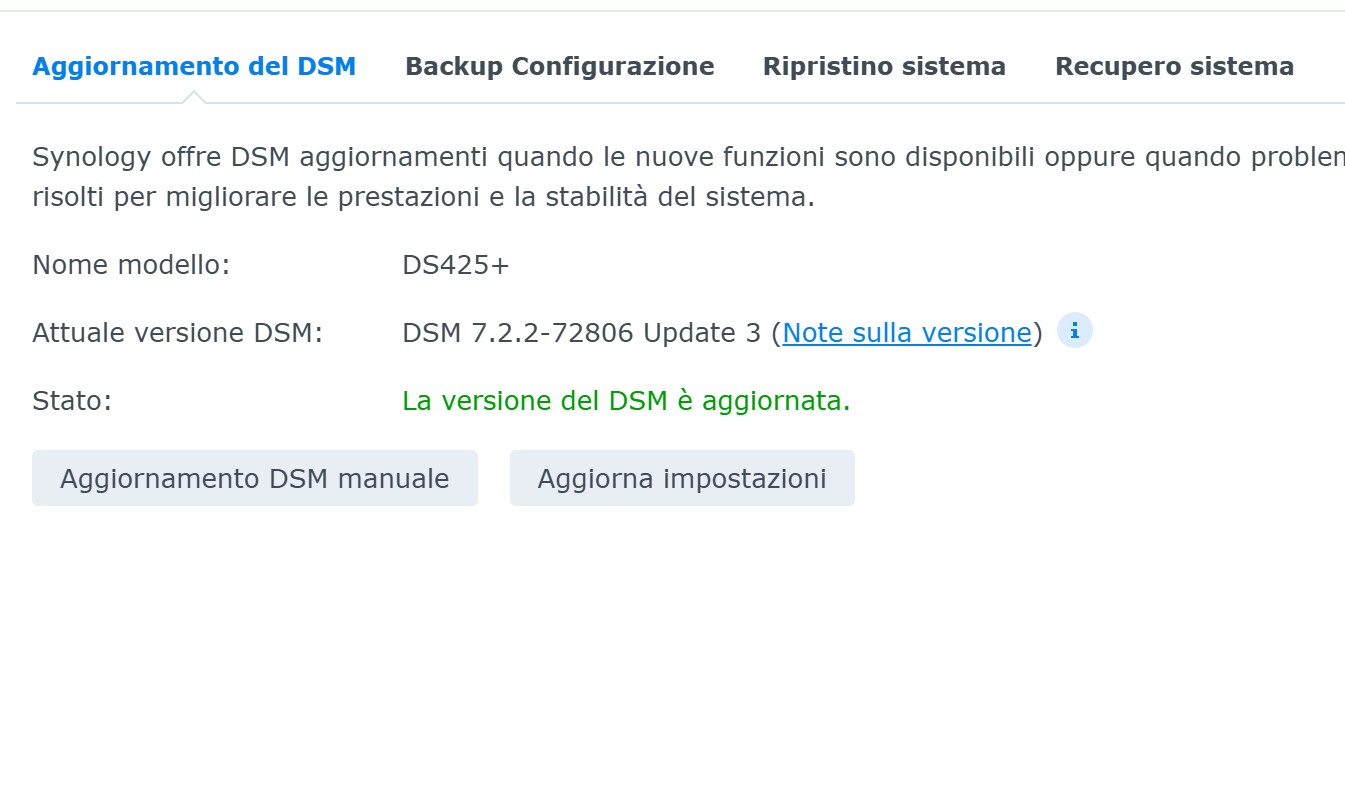Switch to the Ripristino sistema tab

point(884,67)
